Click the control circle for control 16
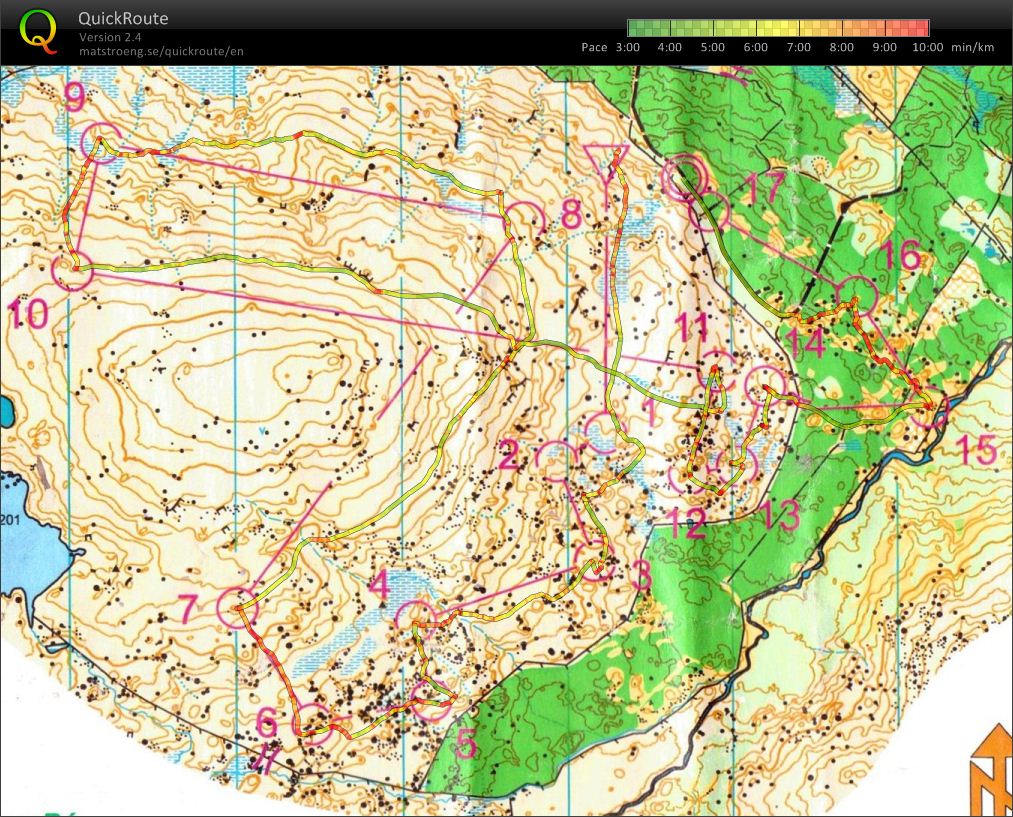The image size is (1013, 817). pos(856,296)
